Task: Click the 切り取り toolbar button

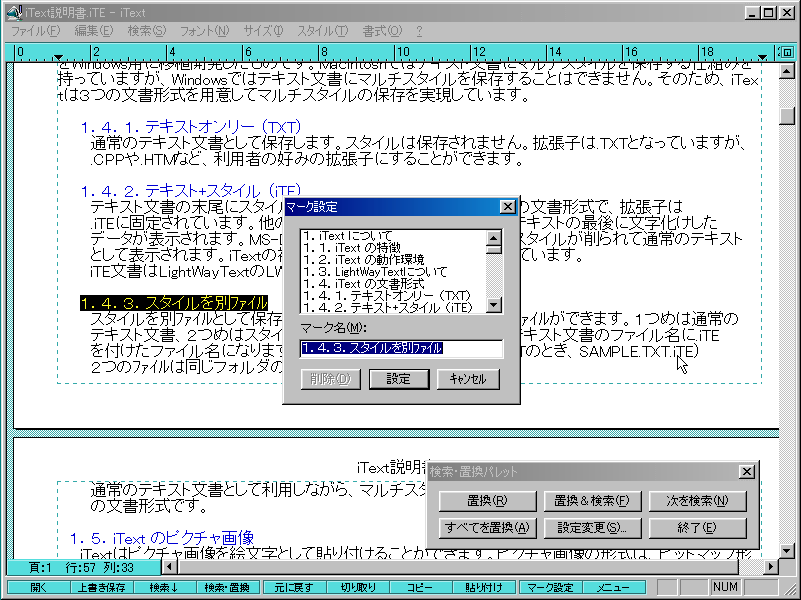Action: (x=358, y=587)
